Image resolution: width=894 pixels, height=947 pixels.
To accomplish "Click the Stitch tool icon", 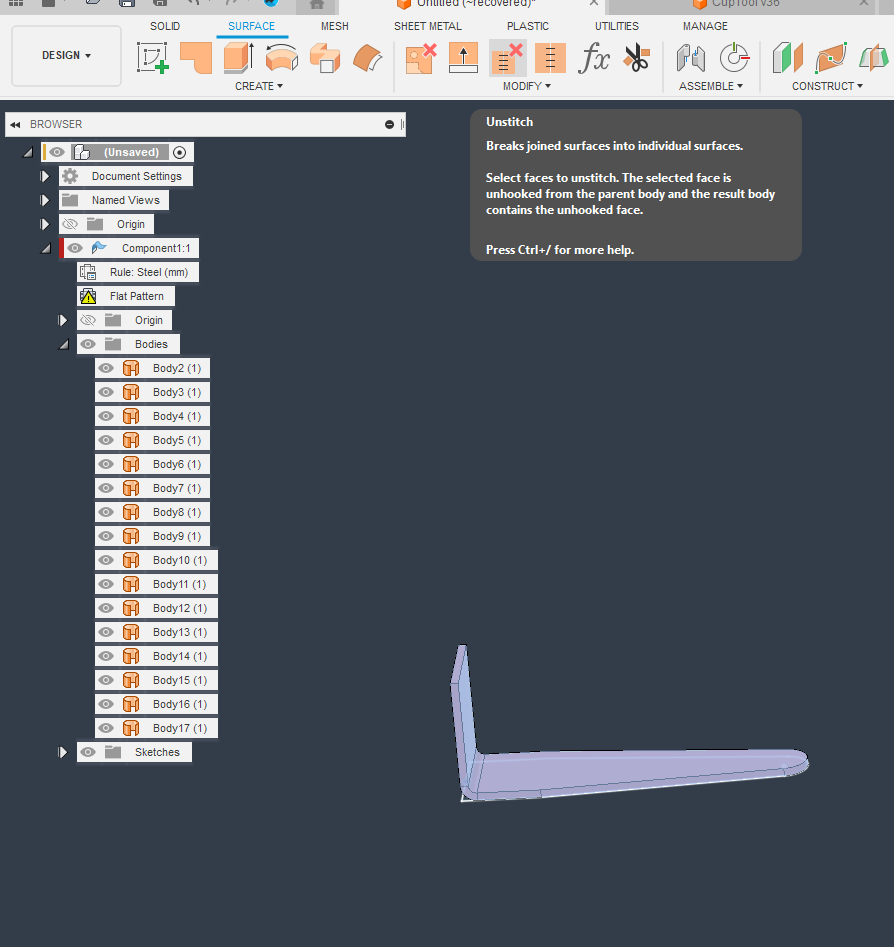I will coord(549,60).
